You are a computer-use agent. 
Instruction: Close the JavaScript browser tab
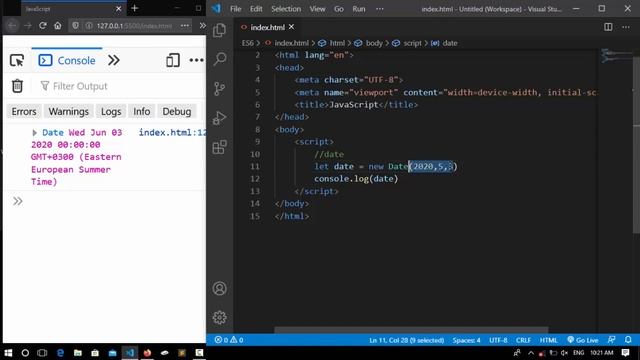point(118,9)
